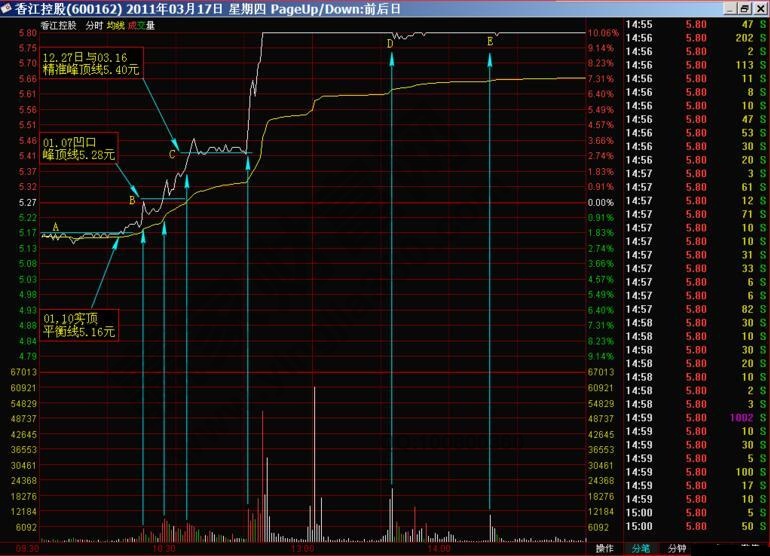Click the 均线 legend label

[115, 25]
